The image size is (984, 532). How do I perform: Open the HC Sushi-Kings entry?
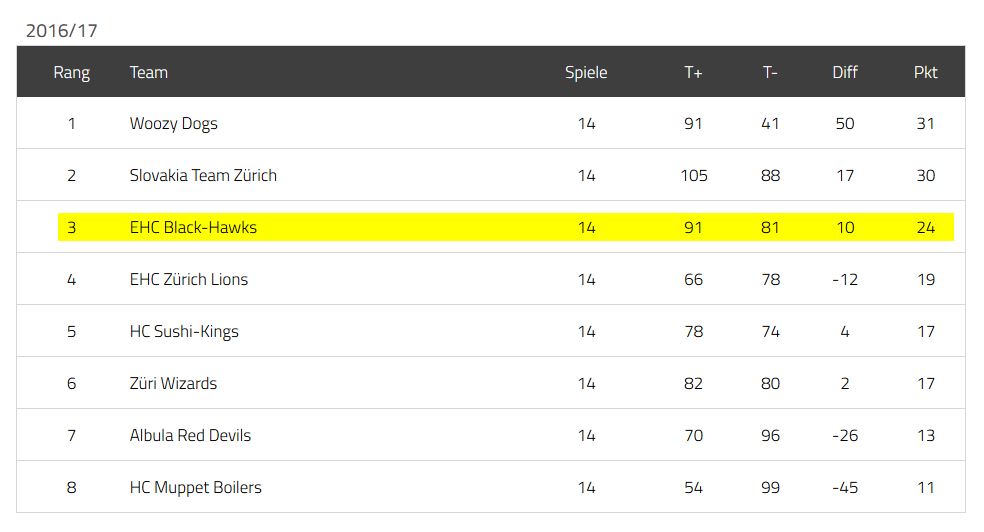[x=184, y=332]
